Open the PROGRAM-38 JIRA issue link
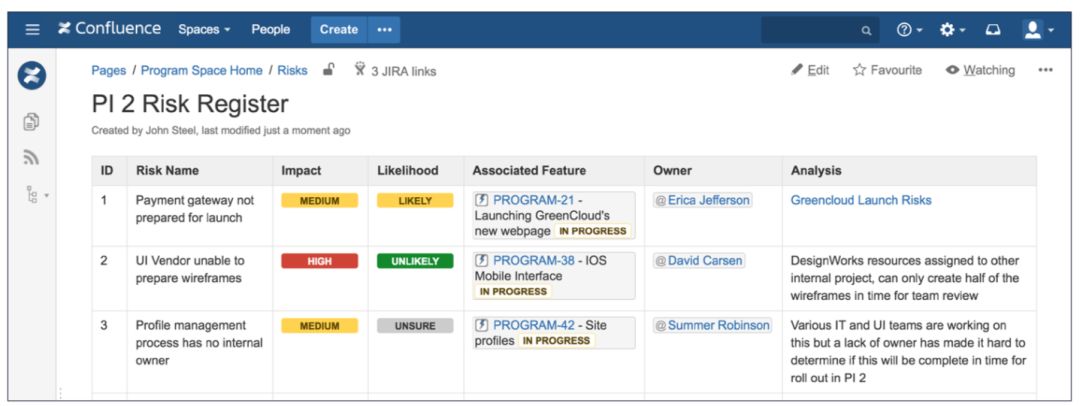 coord(534,261)
